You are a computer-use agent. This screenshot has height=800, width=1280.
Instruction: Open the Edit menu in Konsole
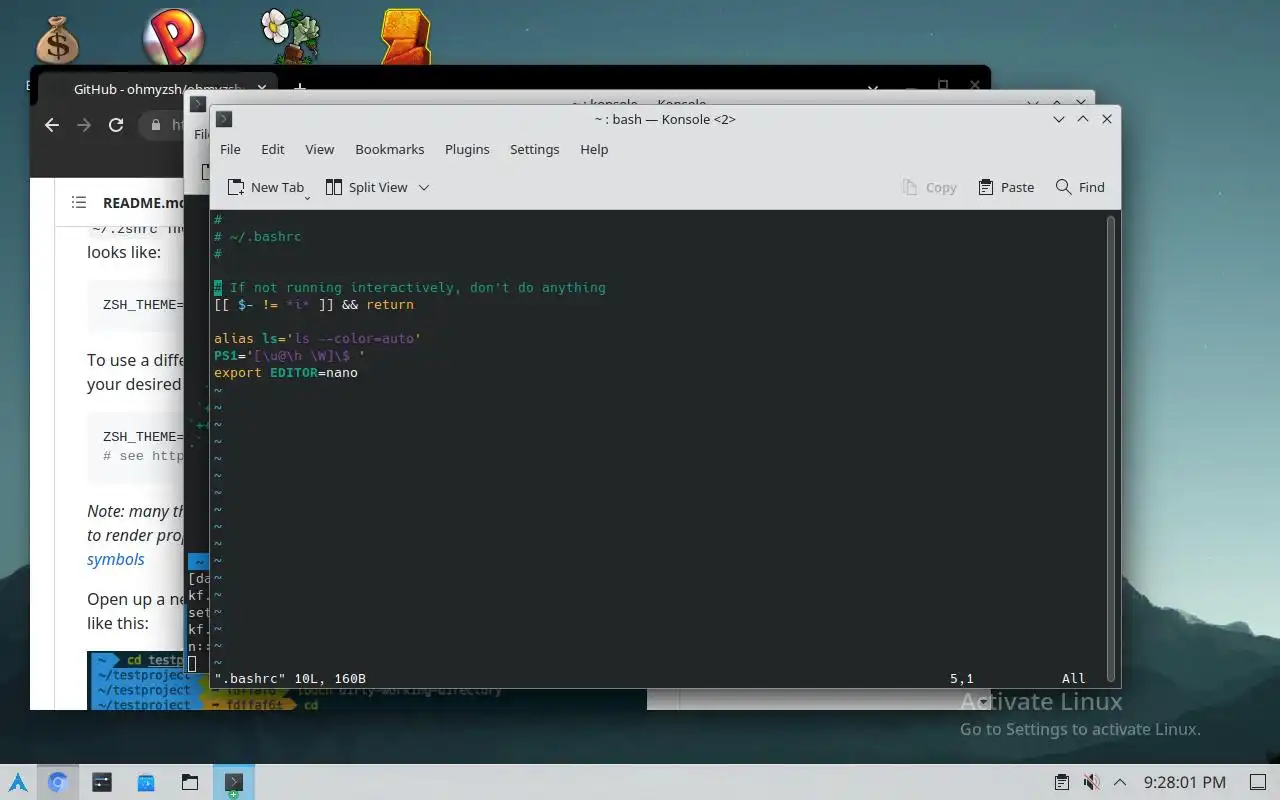[273, 149]
